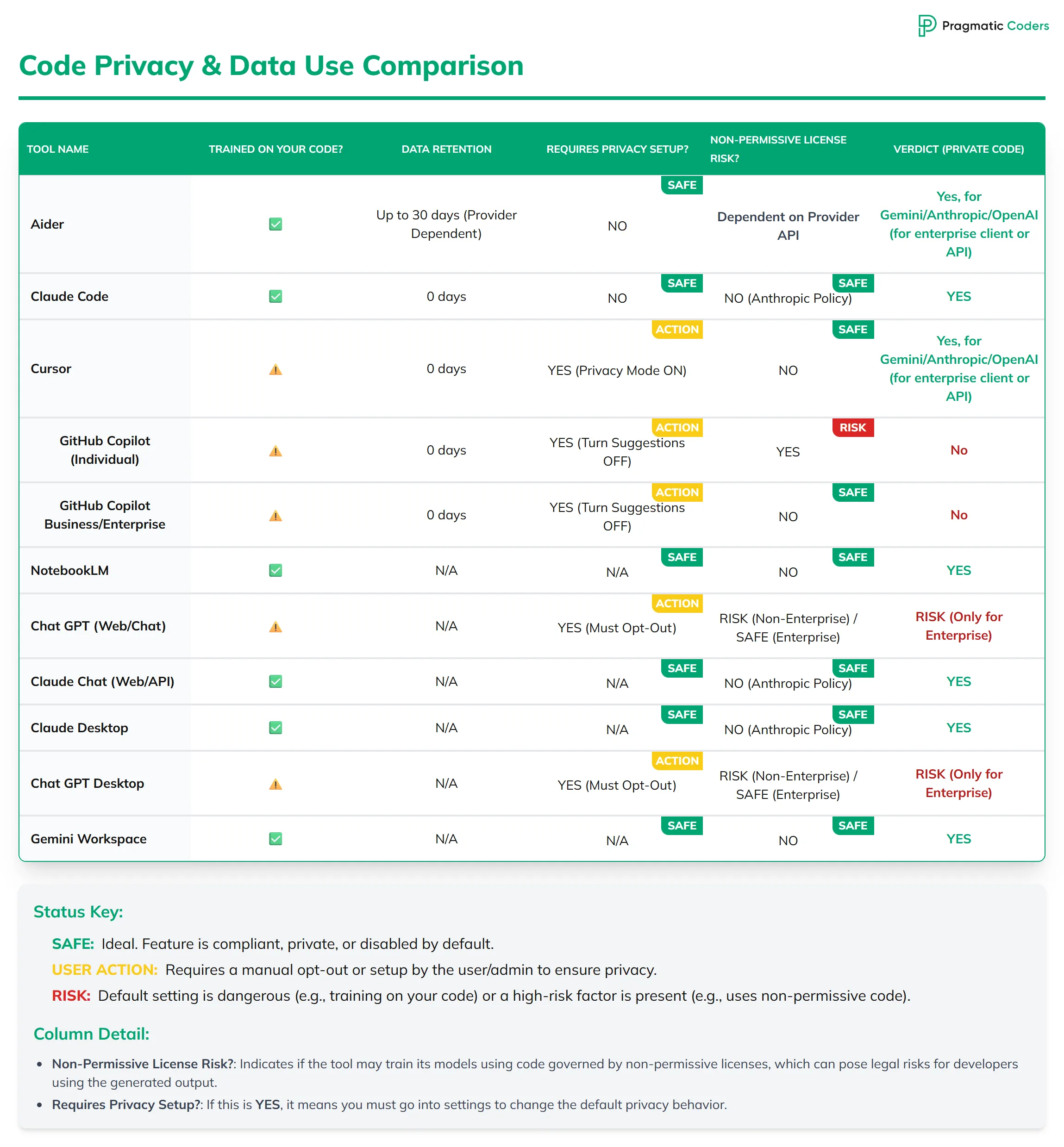The image size is (1064, 1147).
Task: Click warning icon for Chat GPT (Web/Chat)
Action: [275, 627]
